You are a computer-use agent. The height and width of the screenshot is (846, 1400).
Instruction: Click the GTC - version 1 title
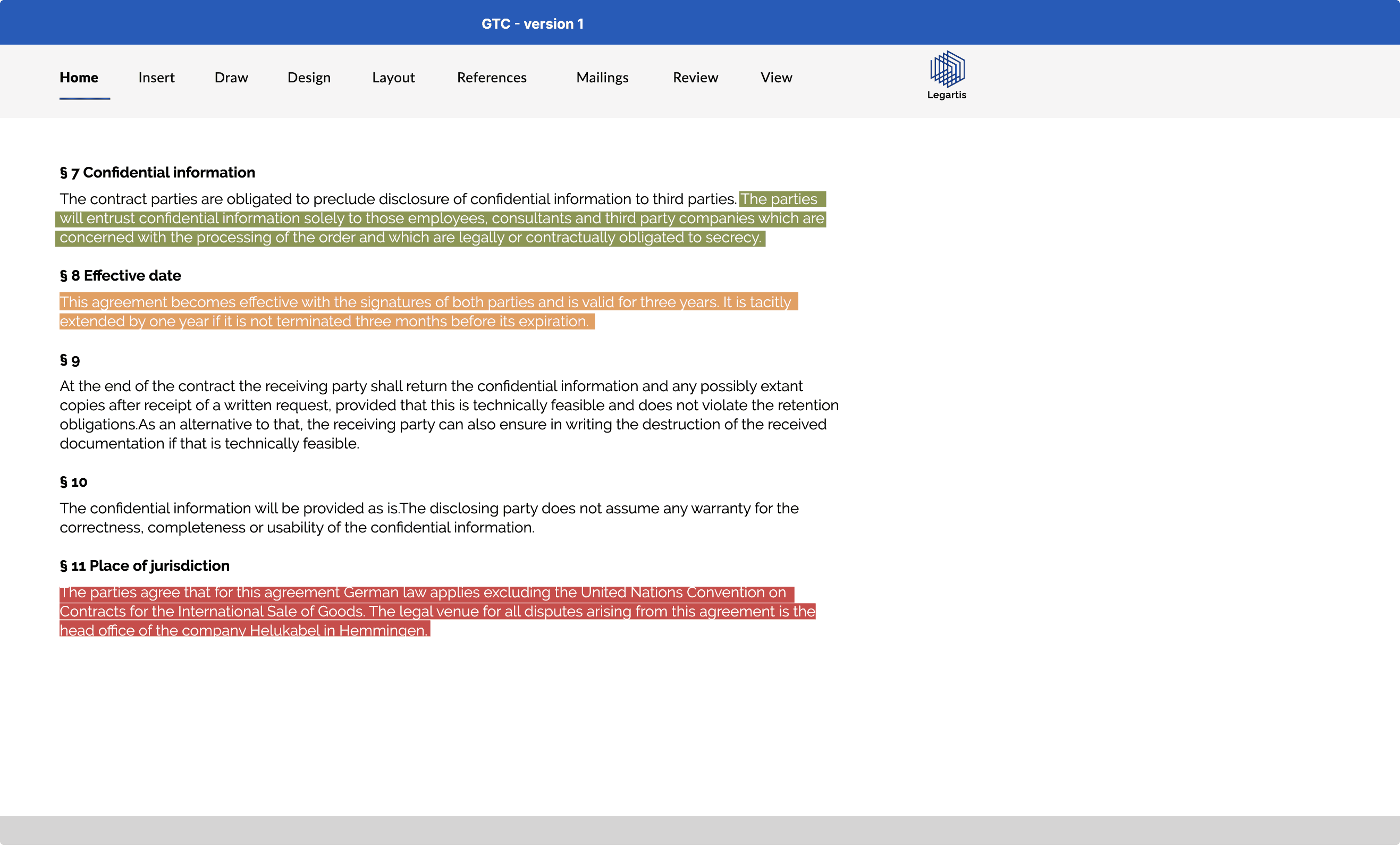533,24
